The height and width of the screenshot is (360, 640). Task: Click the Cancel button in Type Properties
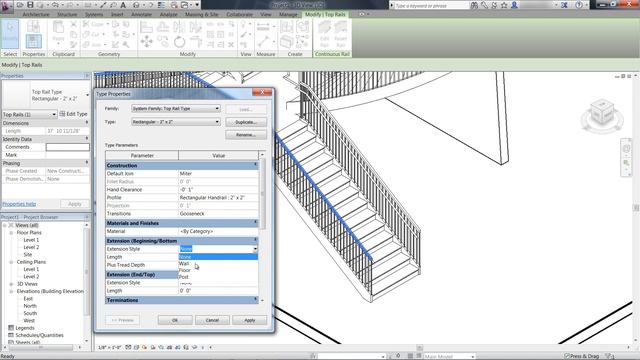point(212,320)
